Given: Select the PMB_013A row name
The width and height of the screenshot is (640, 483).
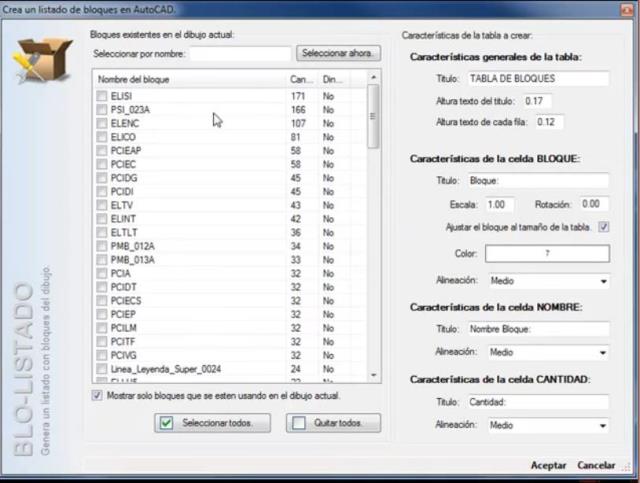Looking at the screenshot, I should 133,260.
